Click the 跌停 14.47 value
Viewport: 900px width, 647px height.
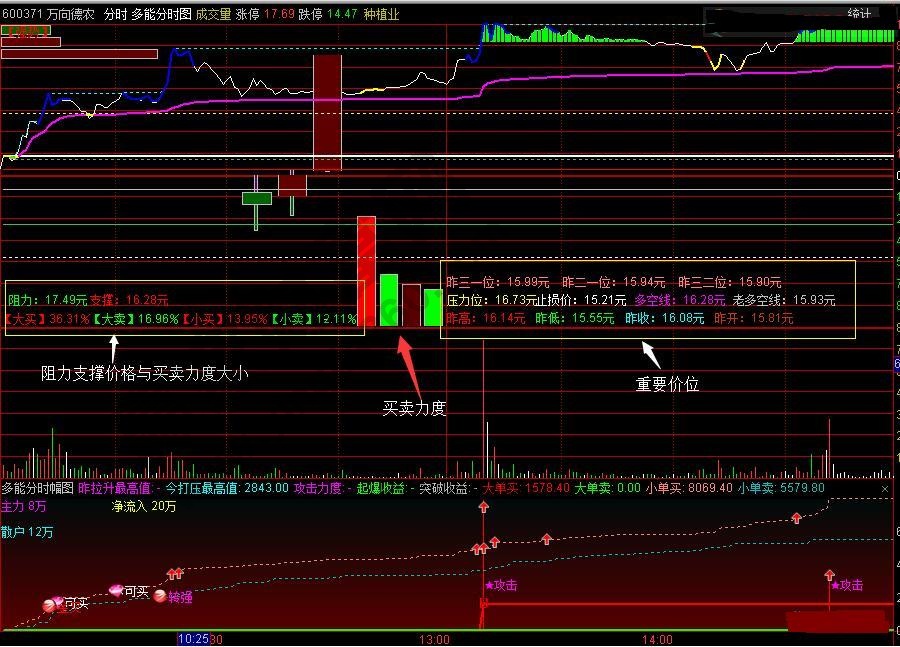pos(328,14)
